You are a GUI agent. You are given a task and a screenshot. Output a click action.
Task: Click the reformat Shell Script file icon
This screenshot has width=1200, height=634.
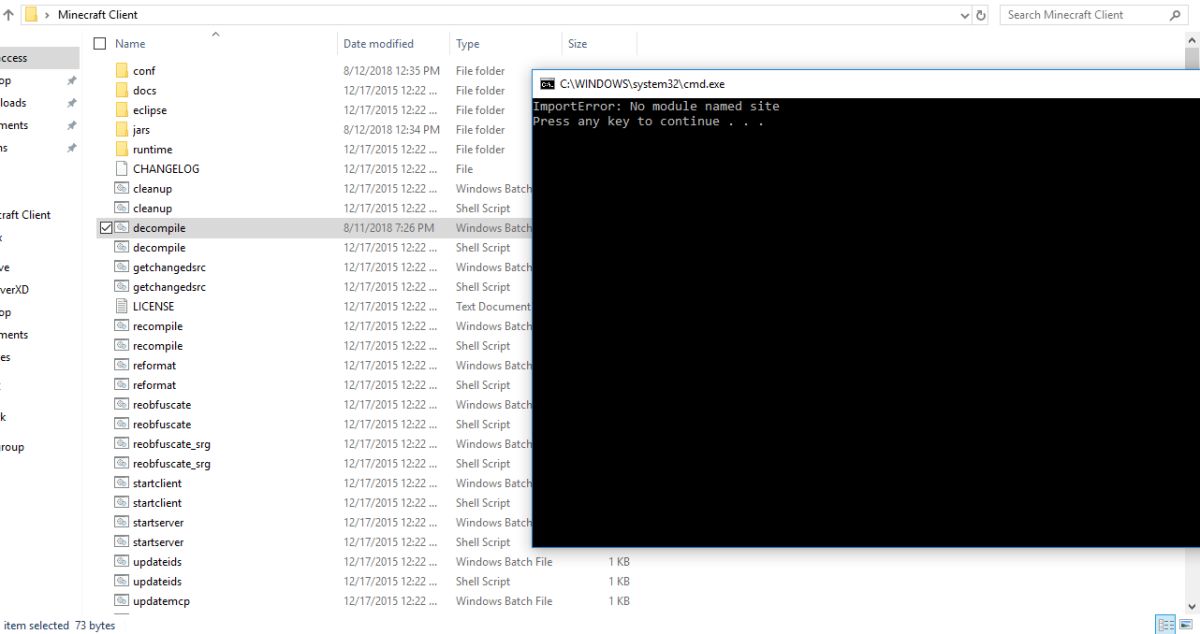point(122,385)
